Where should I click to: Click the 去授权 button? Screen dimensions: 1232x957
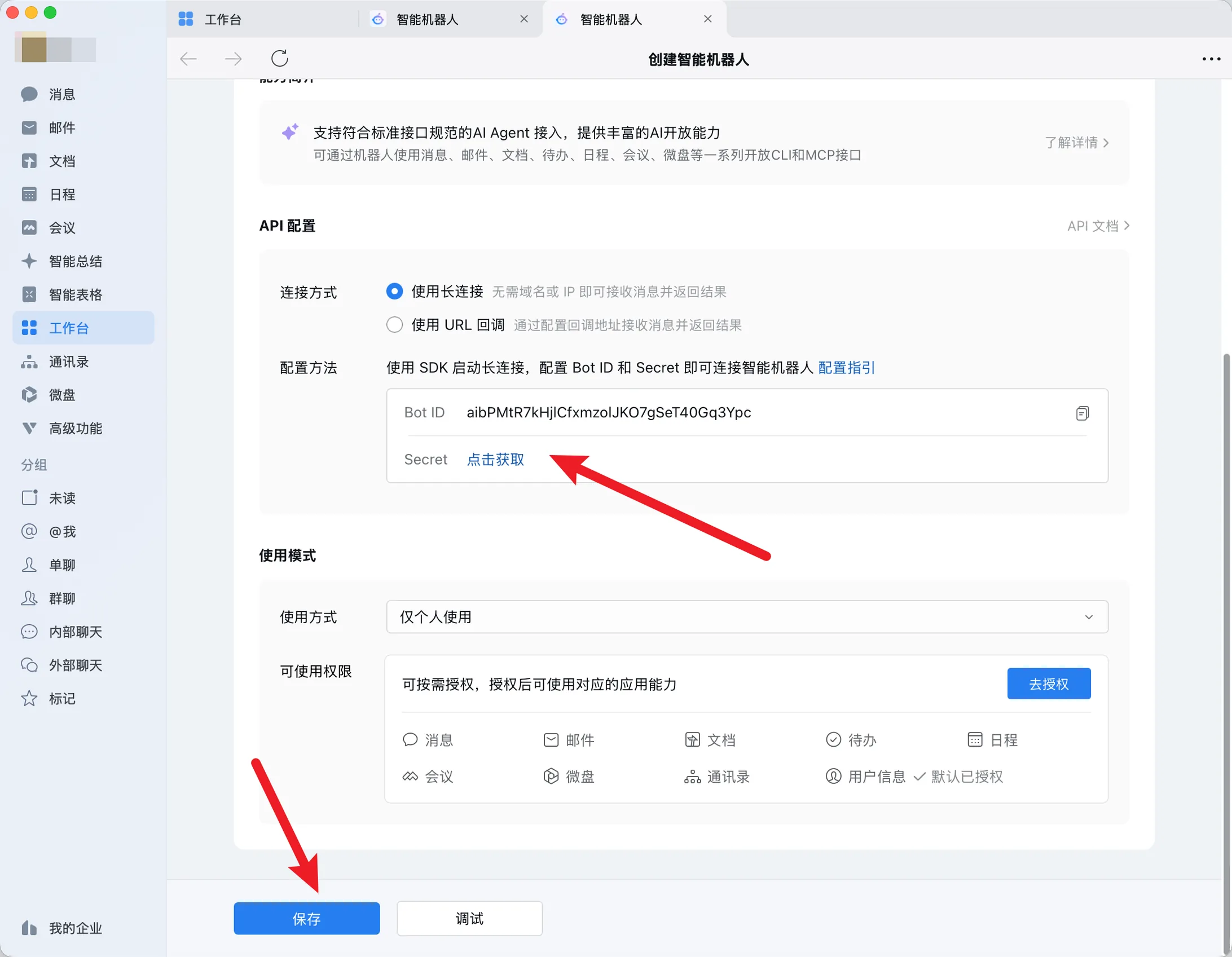[x=1049, y=684]
